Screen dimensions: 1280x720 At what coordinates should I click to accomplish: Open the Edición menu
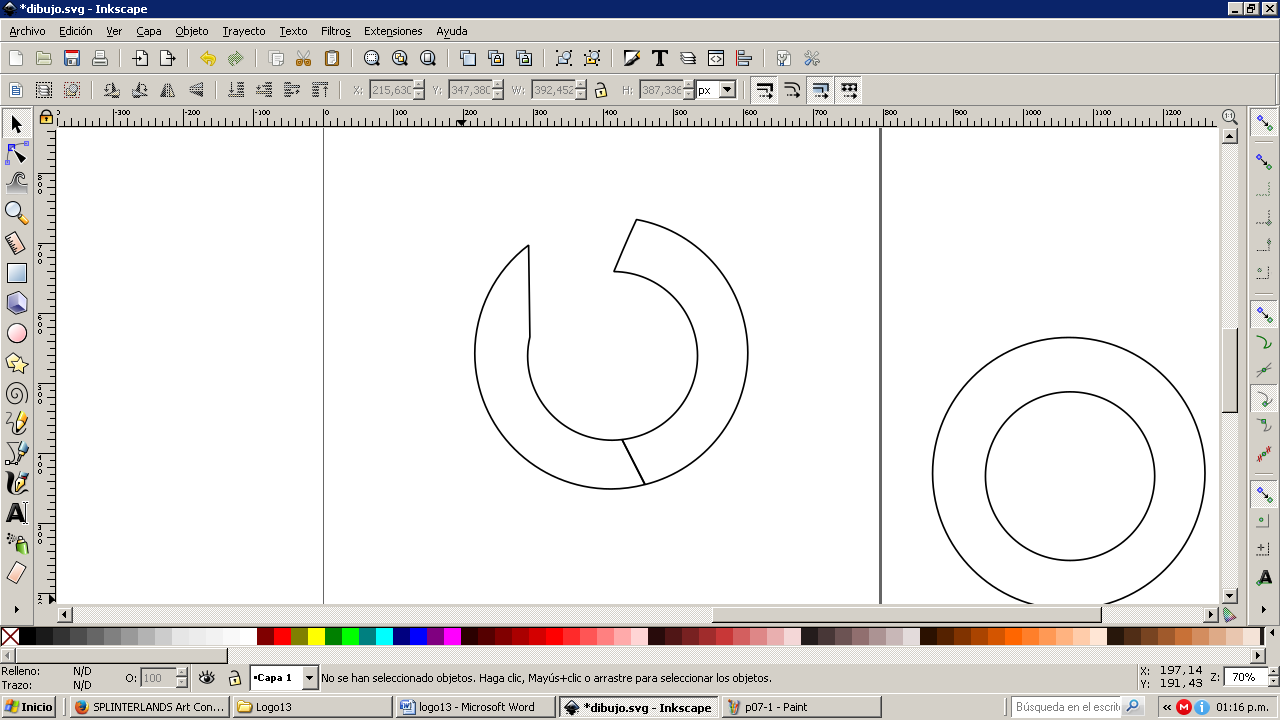[76, 31]
